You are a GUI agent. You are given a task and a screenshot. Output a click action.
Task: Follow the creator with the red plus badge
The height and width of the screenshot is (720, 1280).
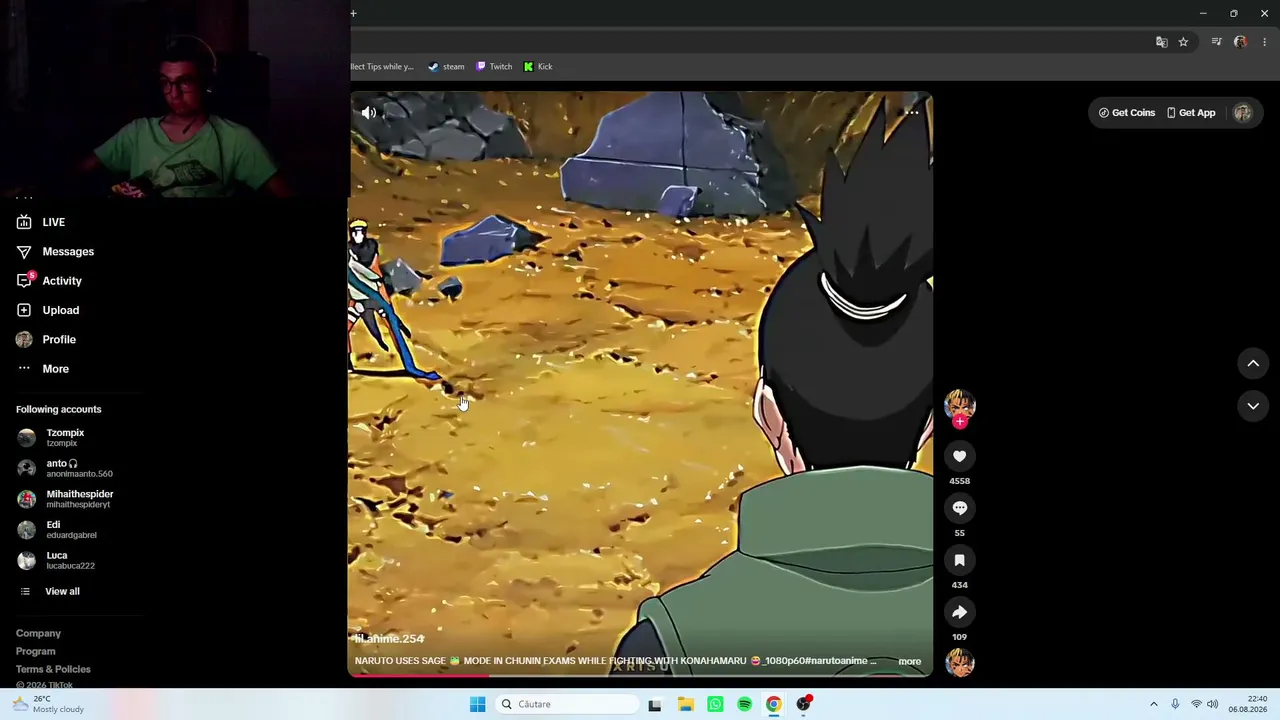(x=960, y=422)
